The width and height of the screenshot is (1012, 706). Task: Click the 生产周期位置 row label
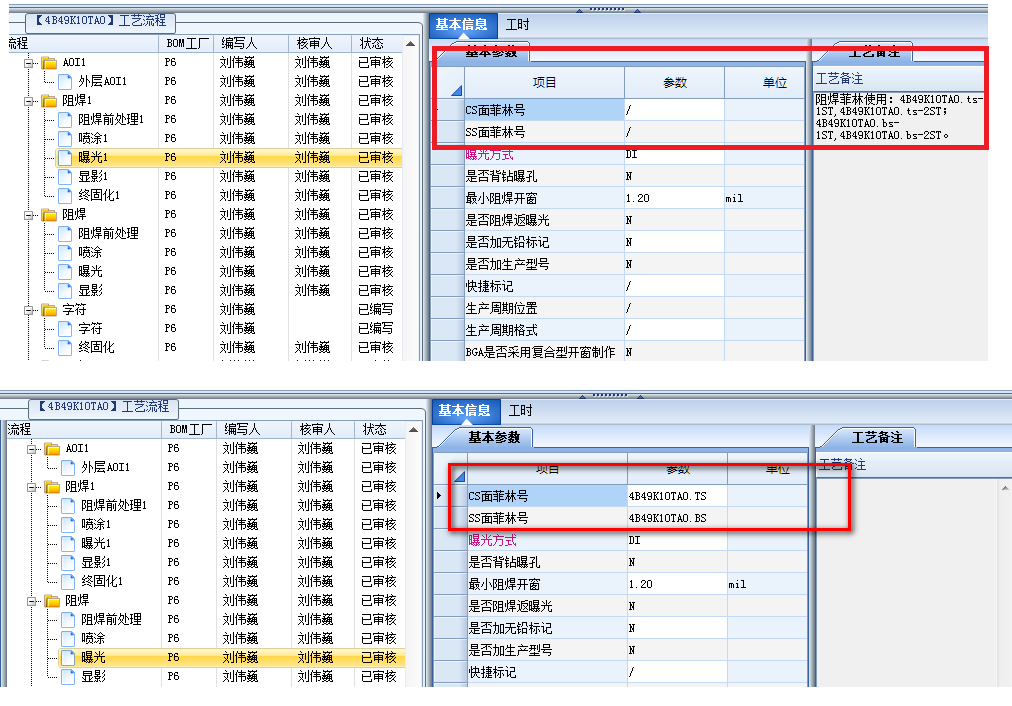point(501,308)
